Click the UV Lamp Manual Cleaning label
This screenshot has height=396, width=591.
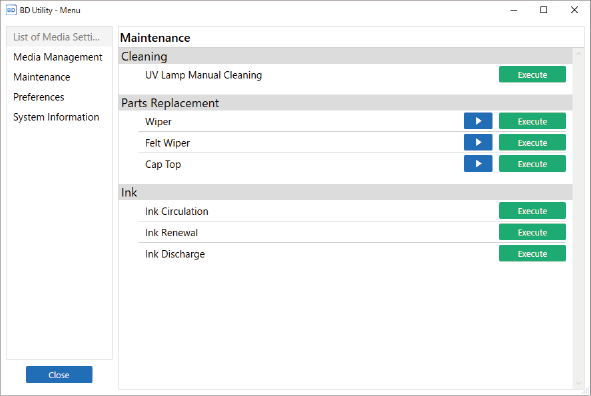204,75
